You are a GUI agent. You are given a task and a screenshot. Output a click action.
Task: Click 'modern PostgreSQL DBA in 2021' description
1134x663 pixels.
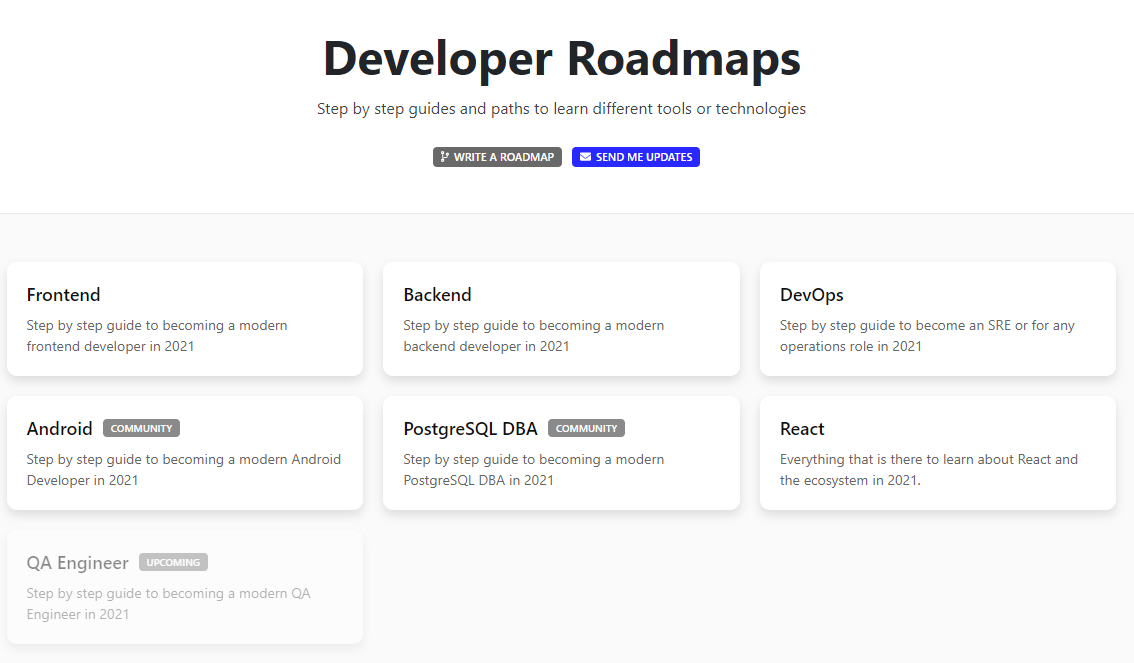point(534,469)
